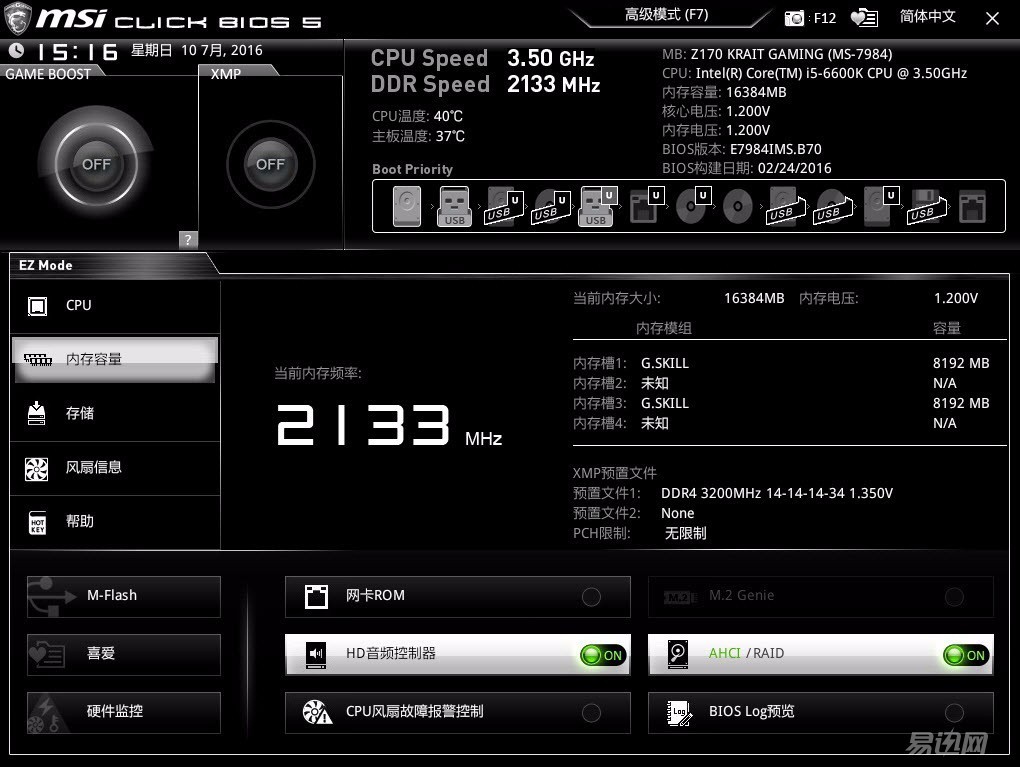This screenshot has width=1020, height=767.
Task: Select the USB floppy boot device icon
Action: pos(927,206)
